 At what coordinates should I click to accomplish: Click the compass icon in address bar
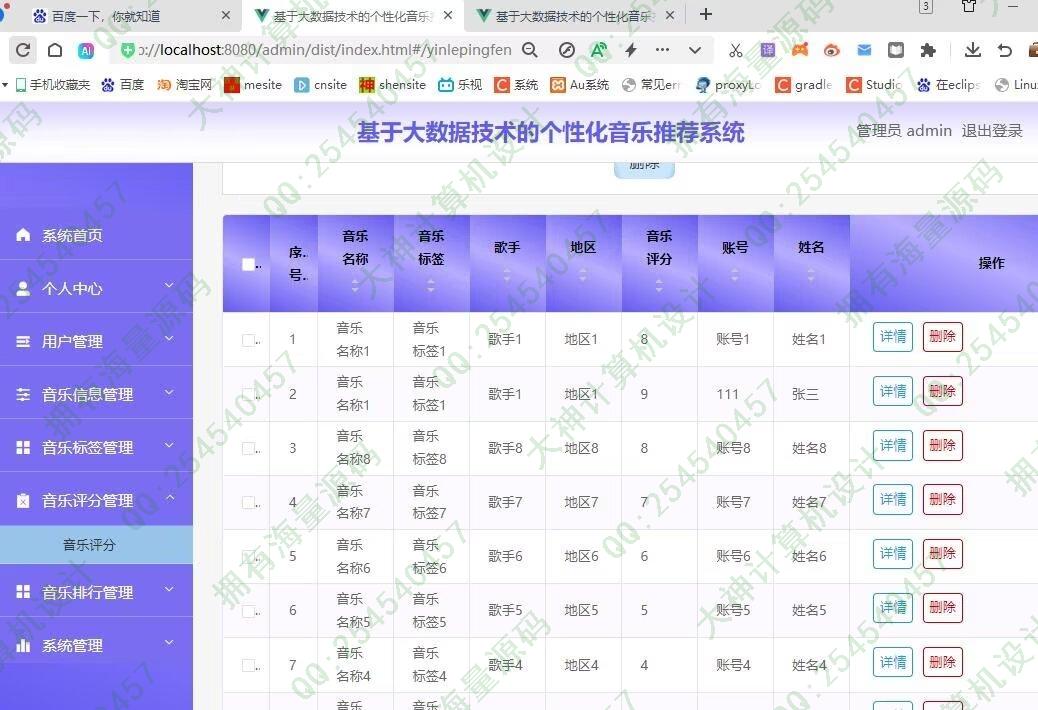pos(567,50)
